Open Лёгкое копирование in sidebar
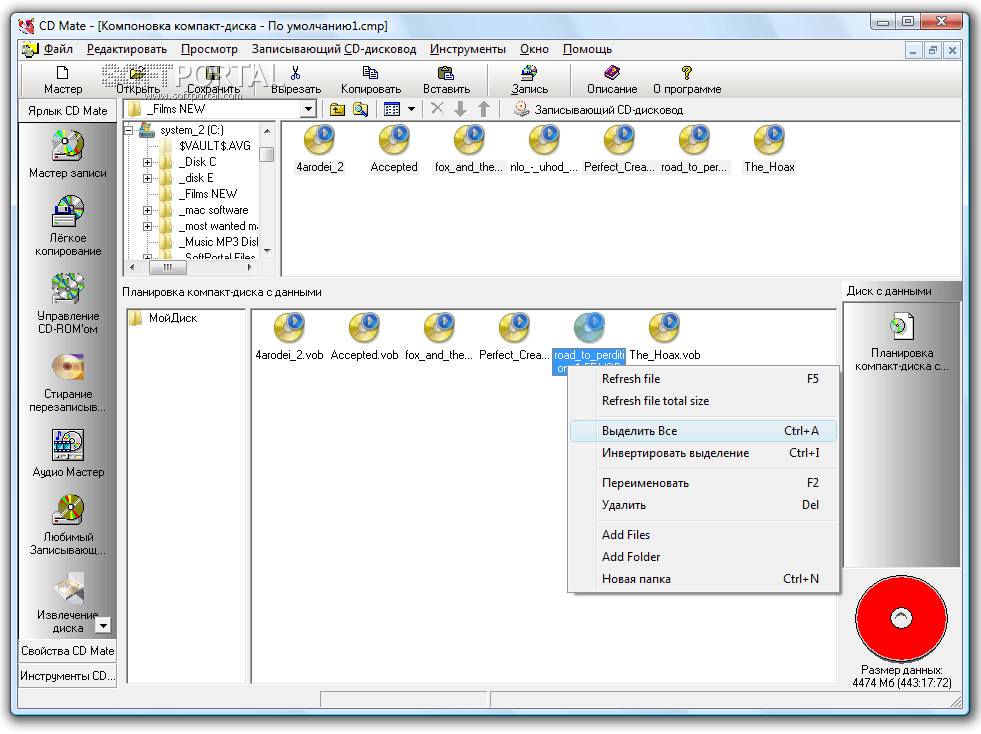This screenshot has width=981, height=734. click(68, 211)
